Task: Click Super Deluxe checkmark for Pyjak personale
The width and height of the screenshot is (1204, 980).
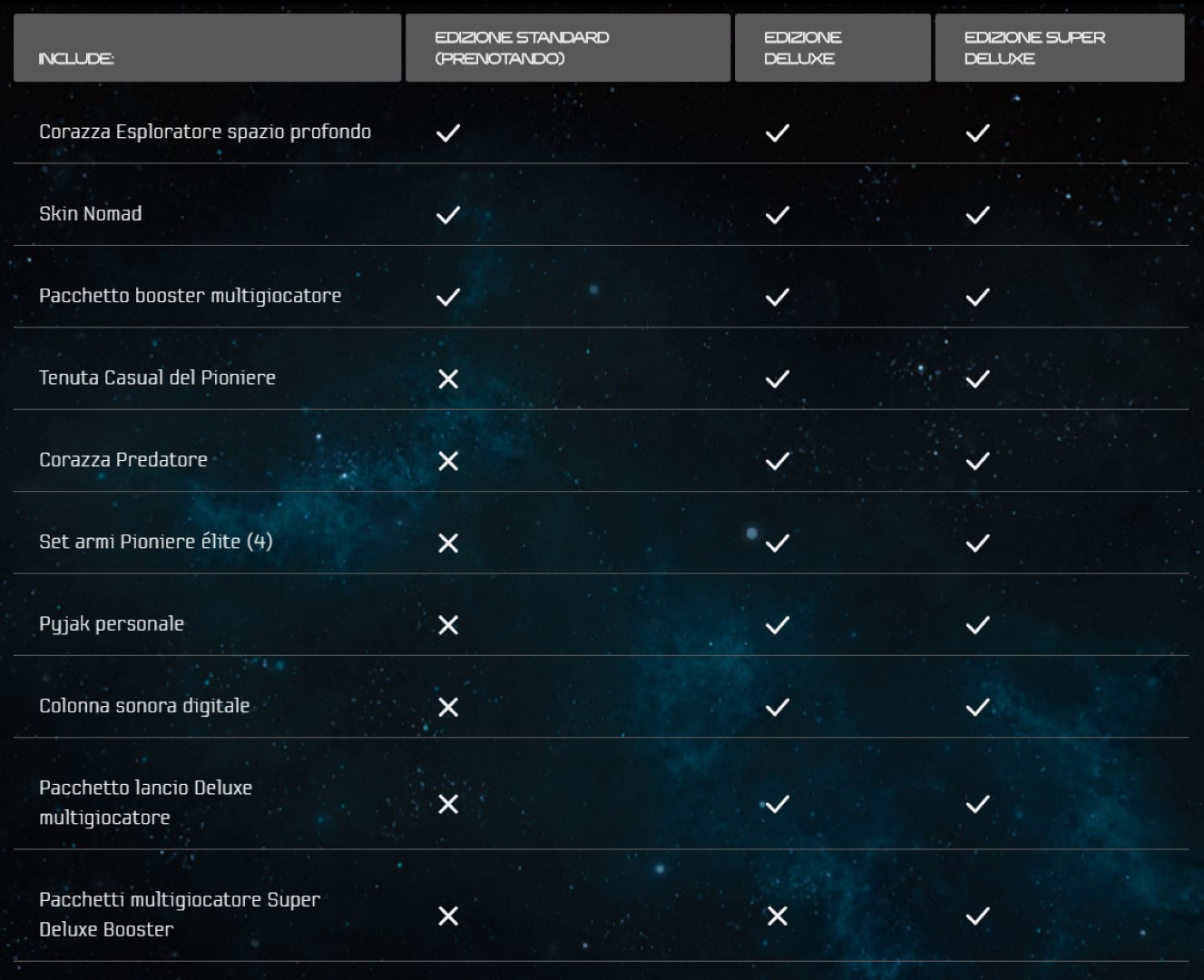Action: pos(977,624)
